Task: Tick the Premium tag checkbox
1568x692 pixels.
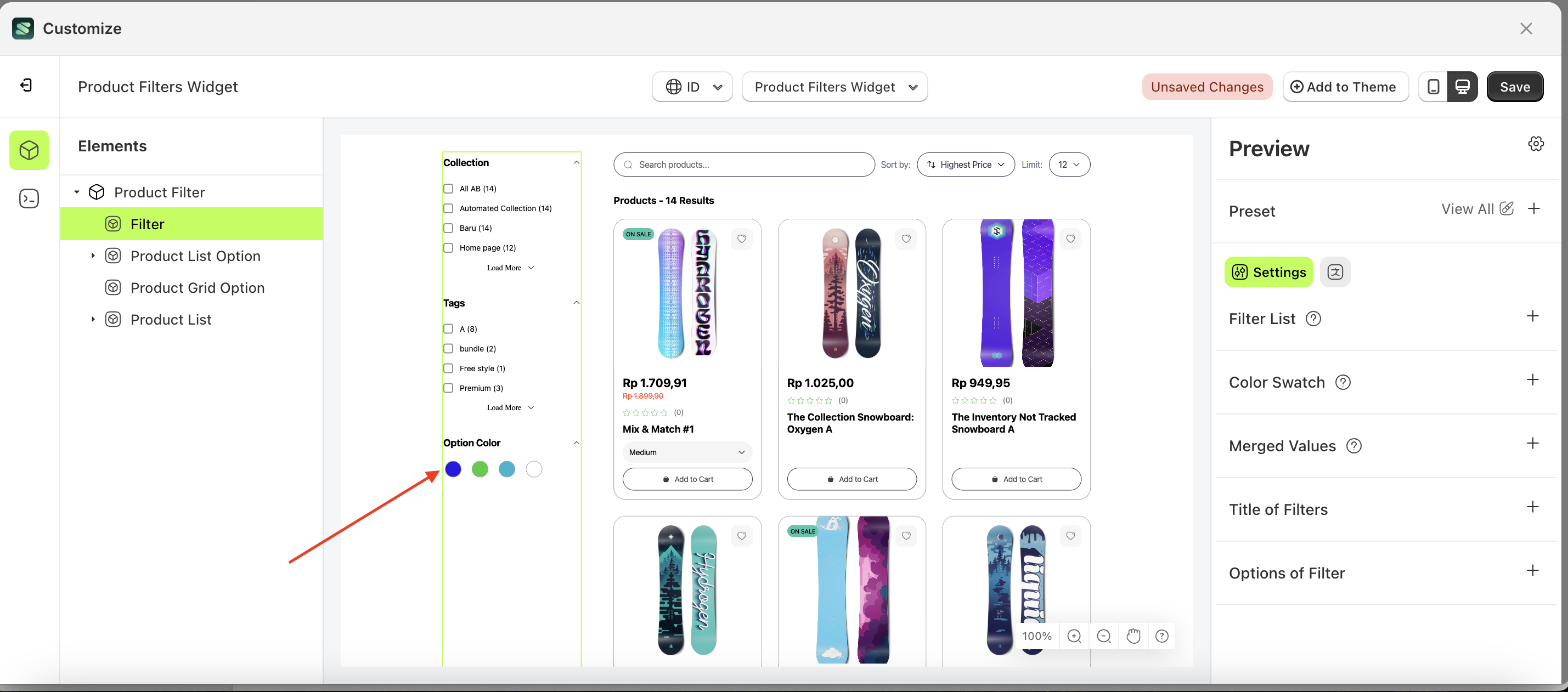Action: 449,388
